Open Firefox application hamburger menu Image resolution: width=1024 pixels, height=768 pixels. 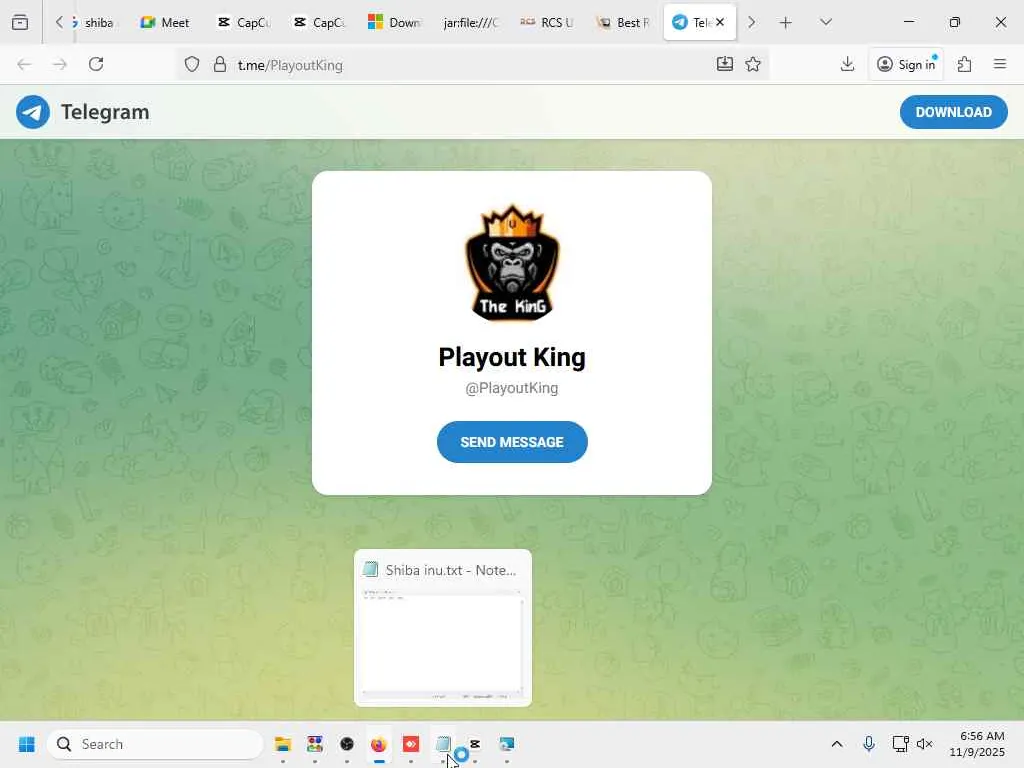pyautogui.click(x=1000, y=64)
